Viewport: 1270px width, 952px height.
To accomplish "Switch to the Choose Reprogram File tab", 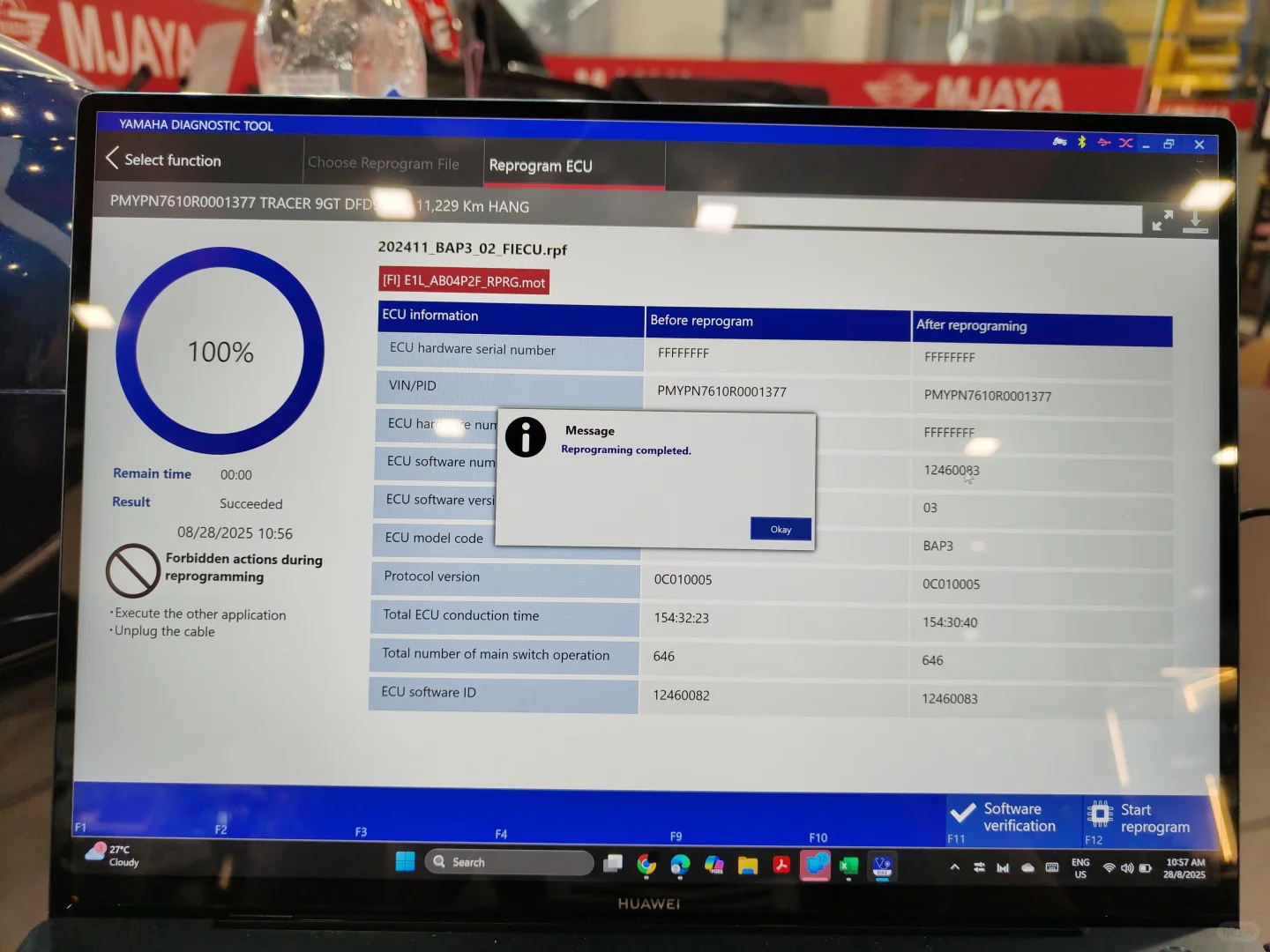I will [x=384, y=163].
